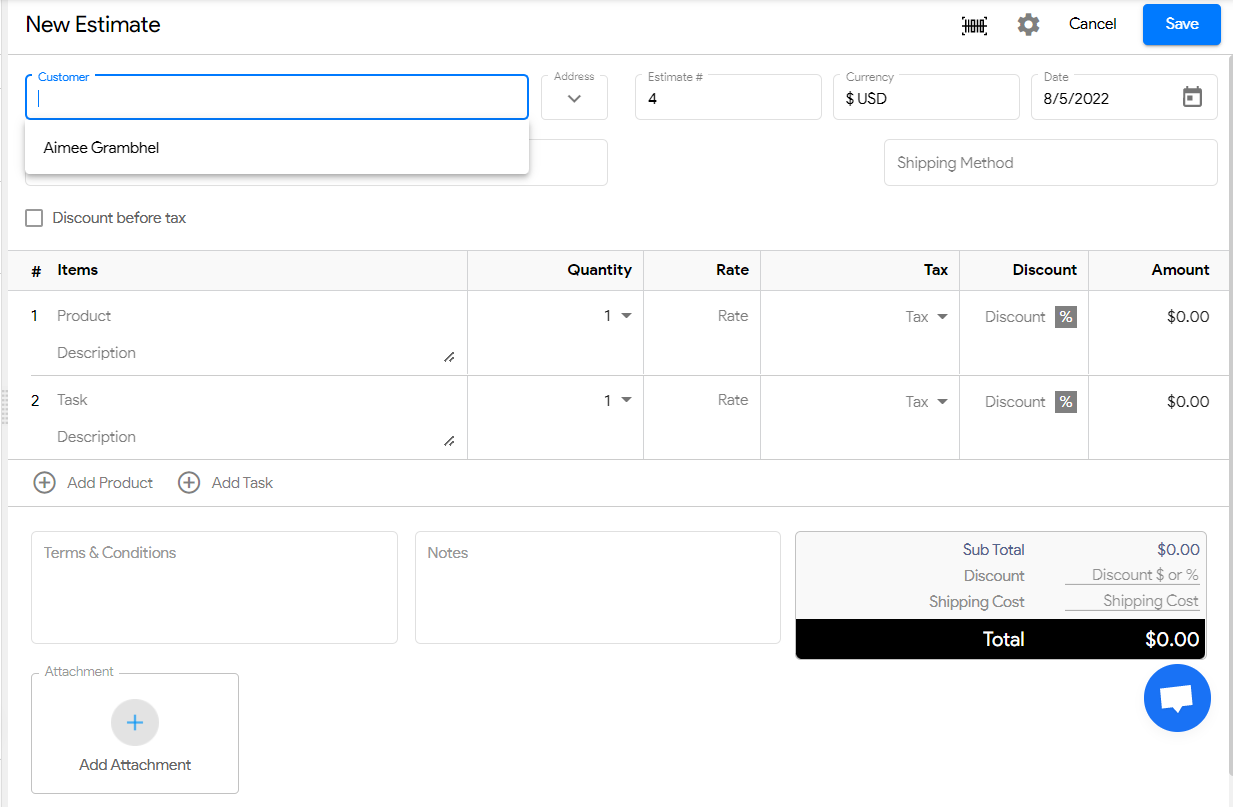The width and height of the screenshot is (1233, 807).
Task: Click the Add Task plus icon
Action: point(189,483)
